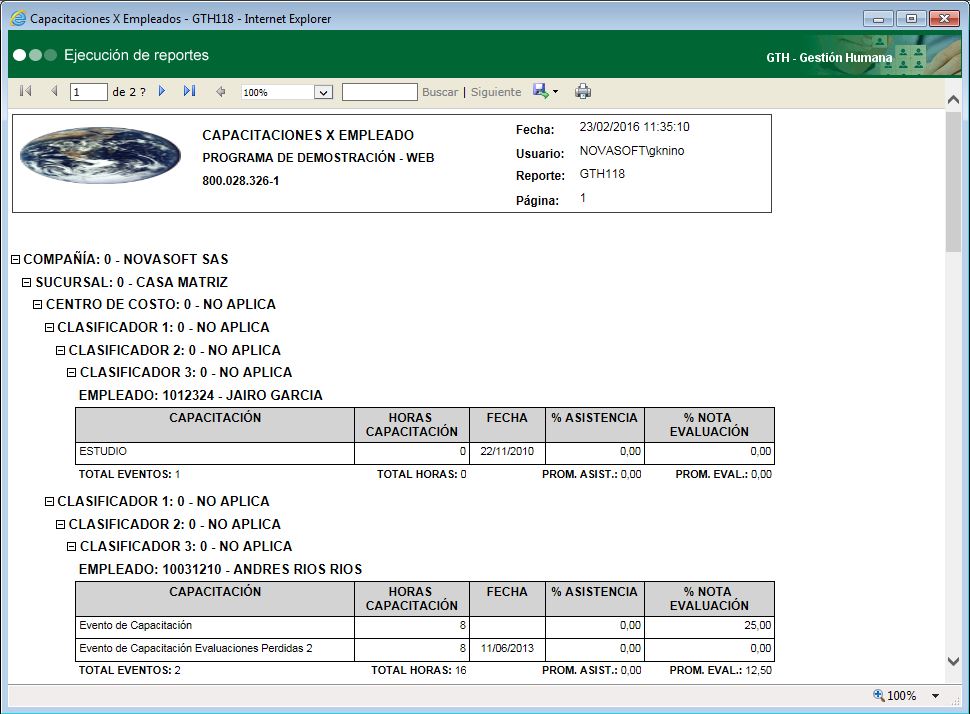970x714 pixels.
Task: Click the print report icon
Action: pos(583,91)
